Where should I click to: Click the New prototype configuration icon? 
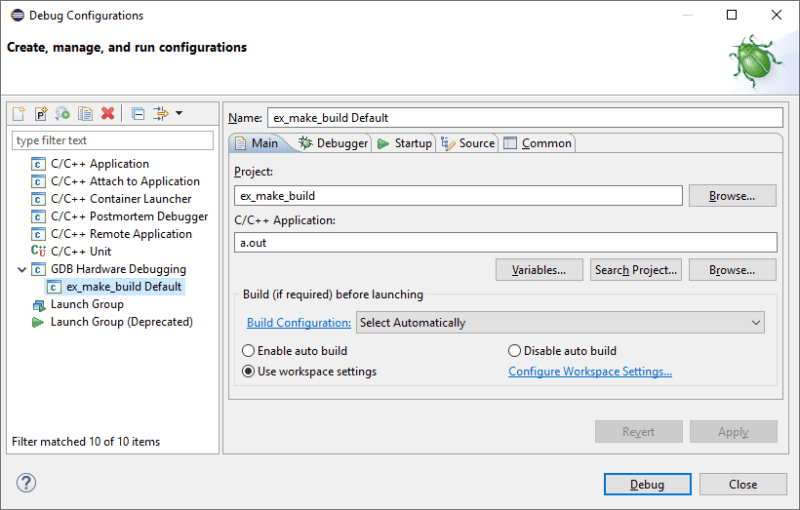[x=41, y=114]
